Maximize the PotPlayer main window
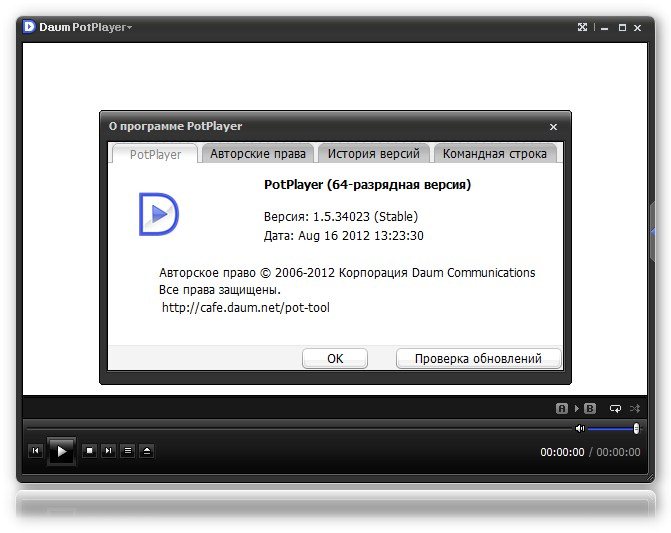This screenshot has width=671, height=533. 622,28
